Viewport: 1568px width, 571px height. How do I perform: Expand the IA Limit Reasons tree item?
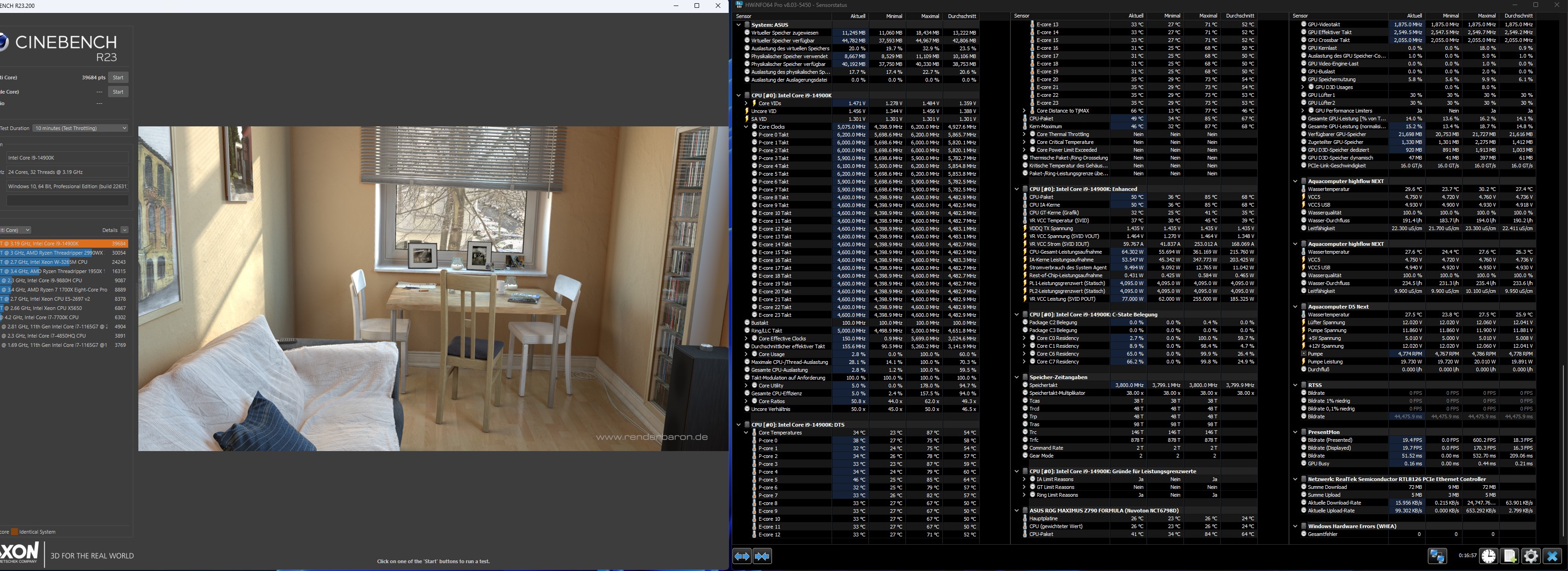pos(1024,479)
